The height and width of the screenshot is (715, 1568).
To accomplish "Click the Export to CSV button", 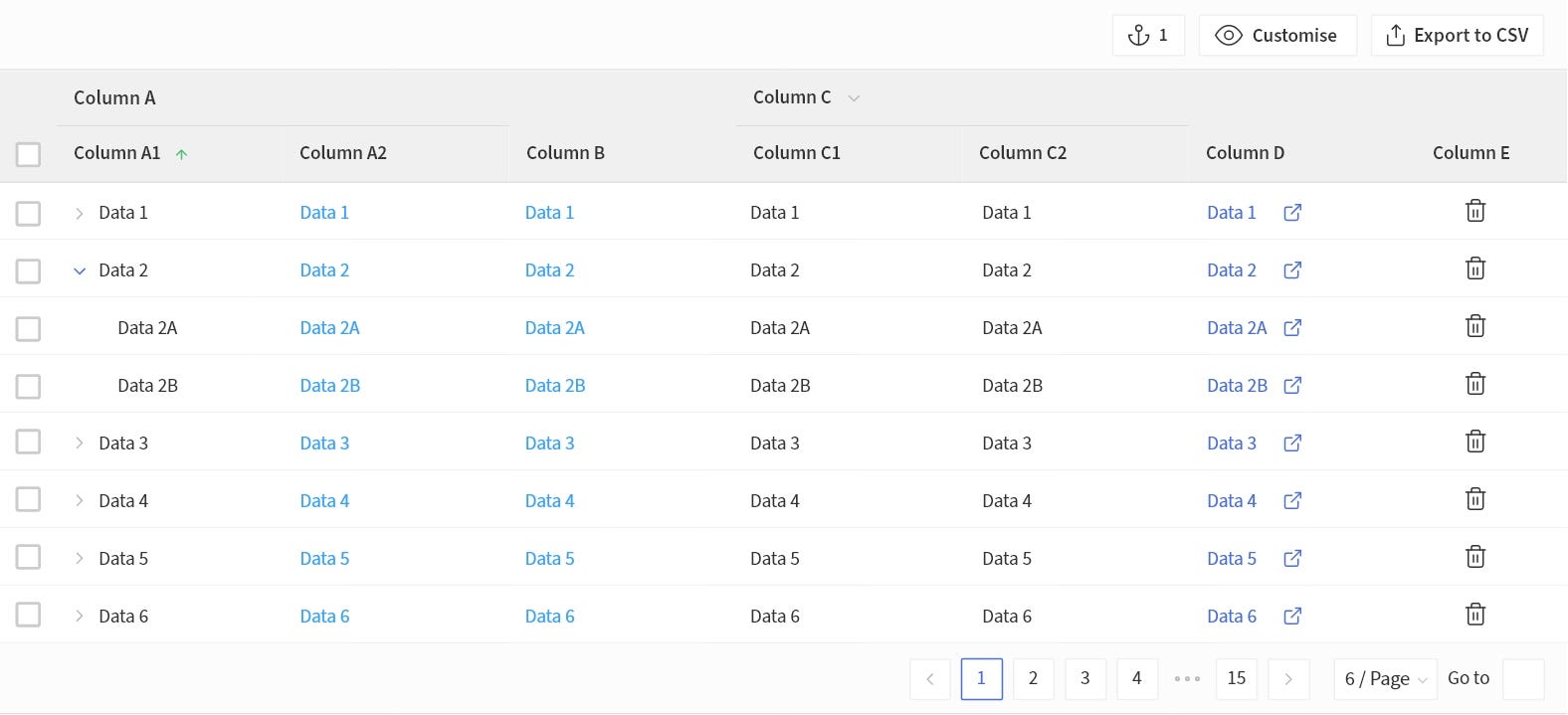I will [x=1457, y=36].
